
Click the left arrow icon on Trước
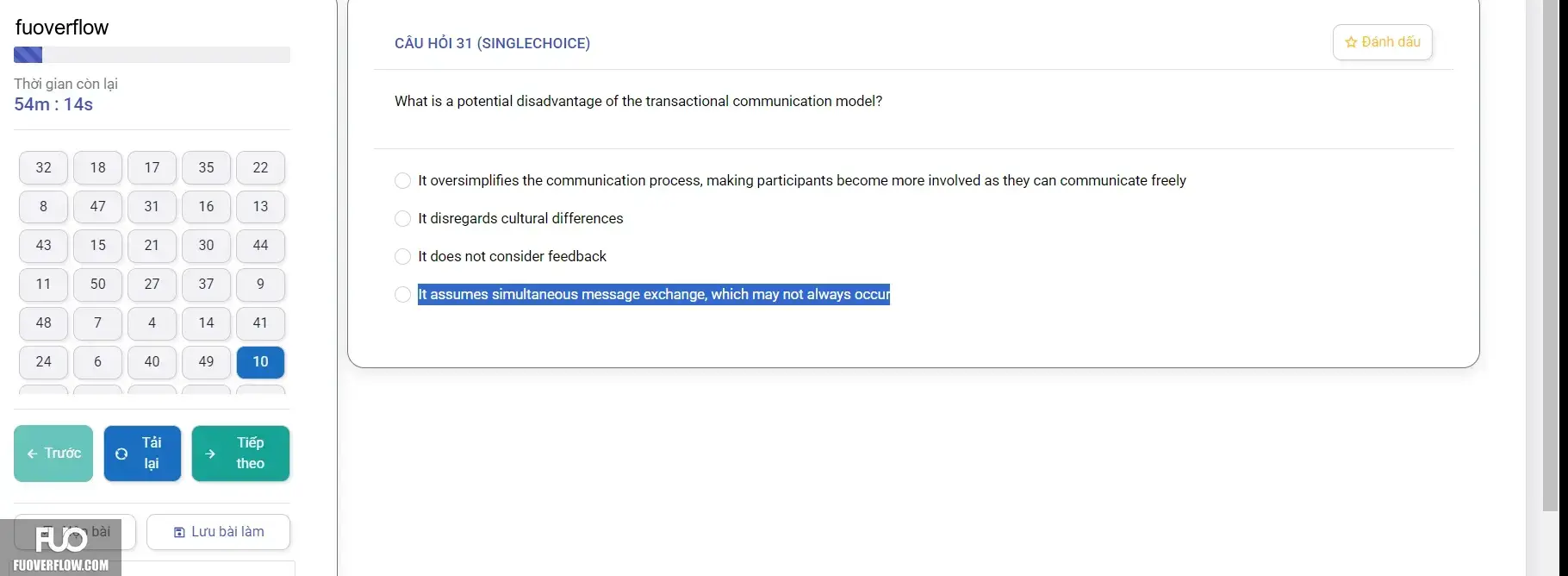pos(32,454)
